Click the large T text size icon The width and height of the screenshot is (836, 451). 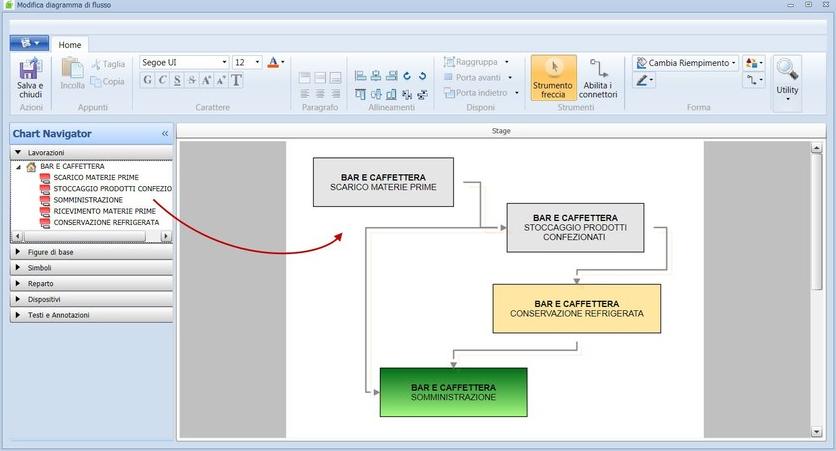click(237, 81)
